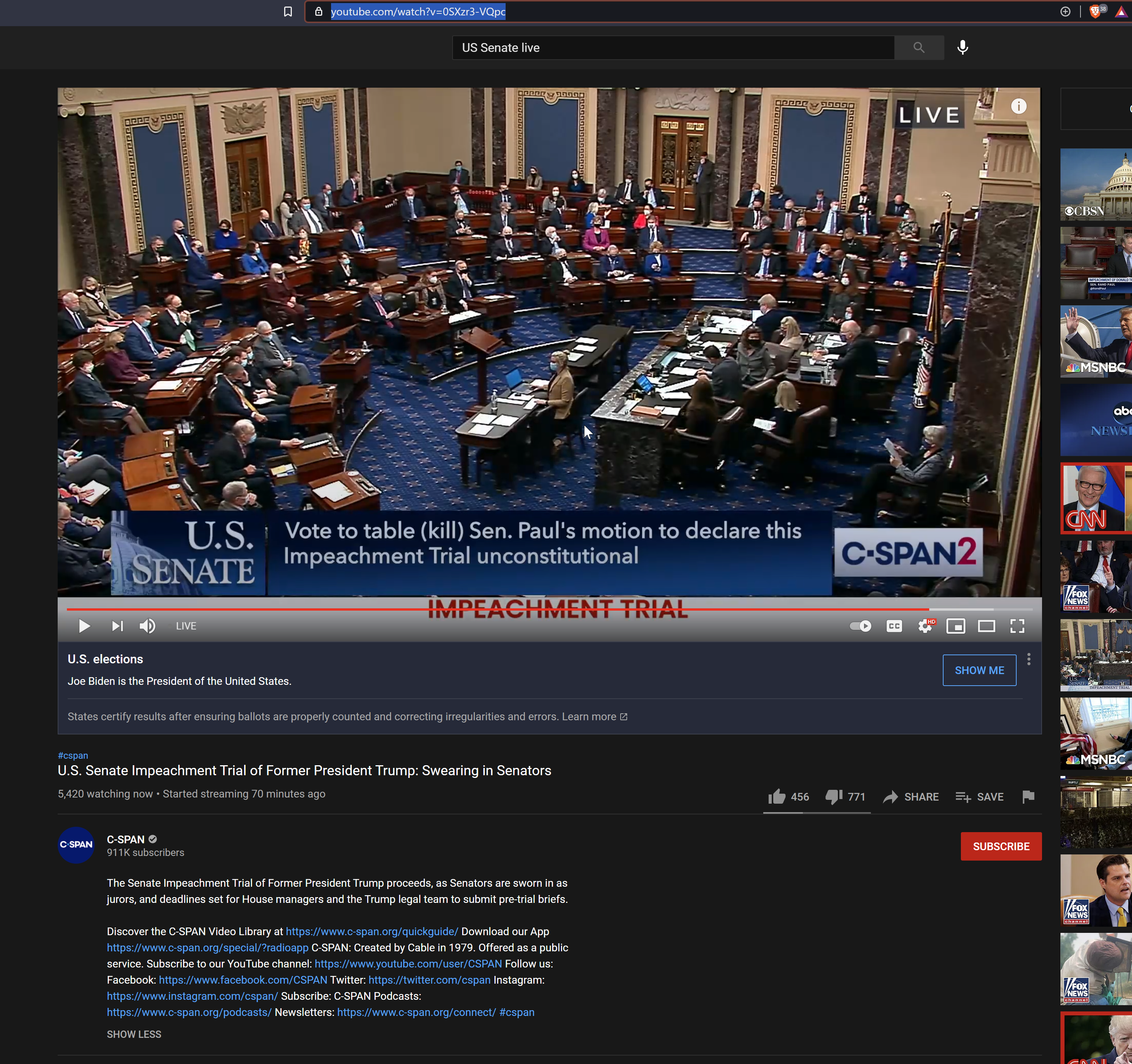The image size is (1132, 1064).
Task: Open the radioapp link
Action: click(208, 947)
